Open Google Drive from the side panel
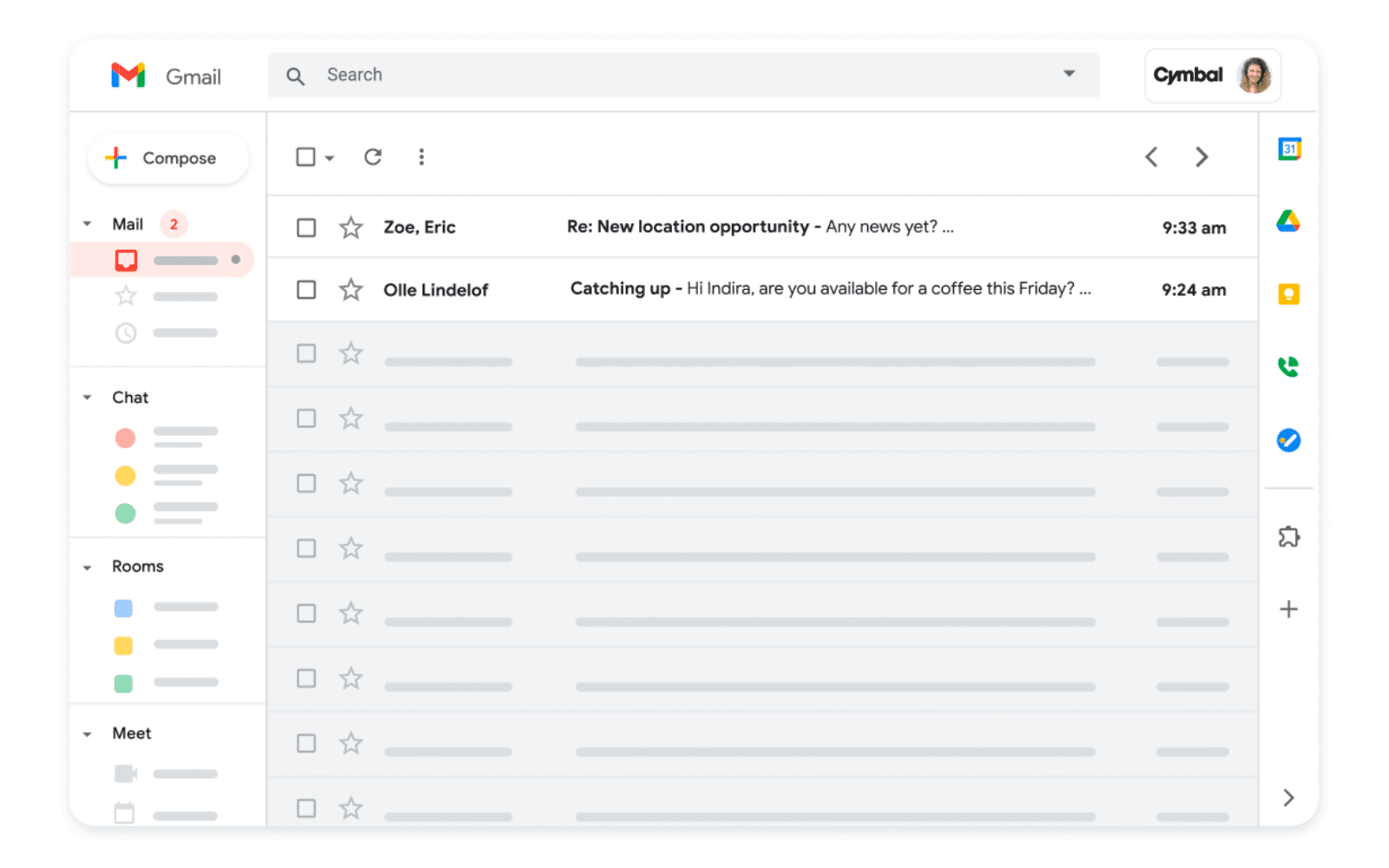The height and width of the screenshot is (868, 1389). 1289,220
